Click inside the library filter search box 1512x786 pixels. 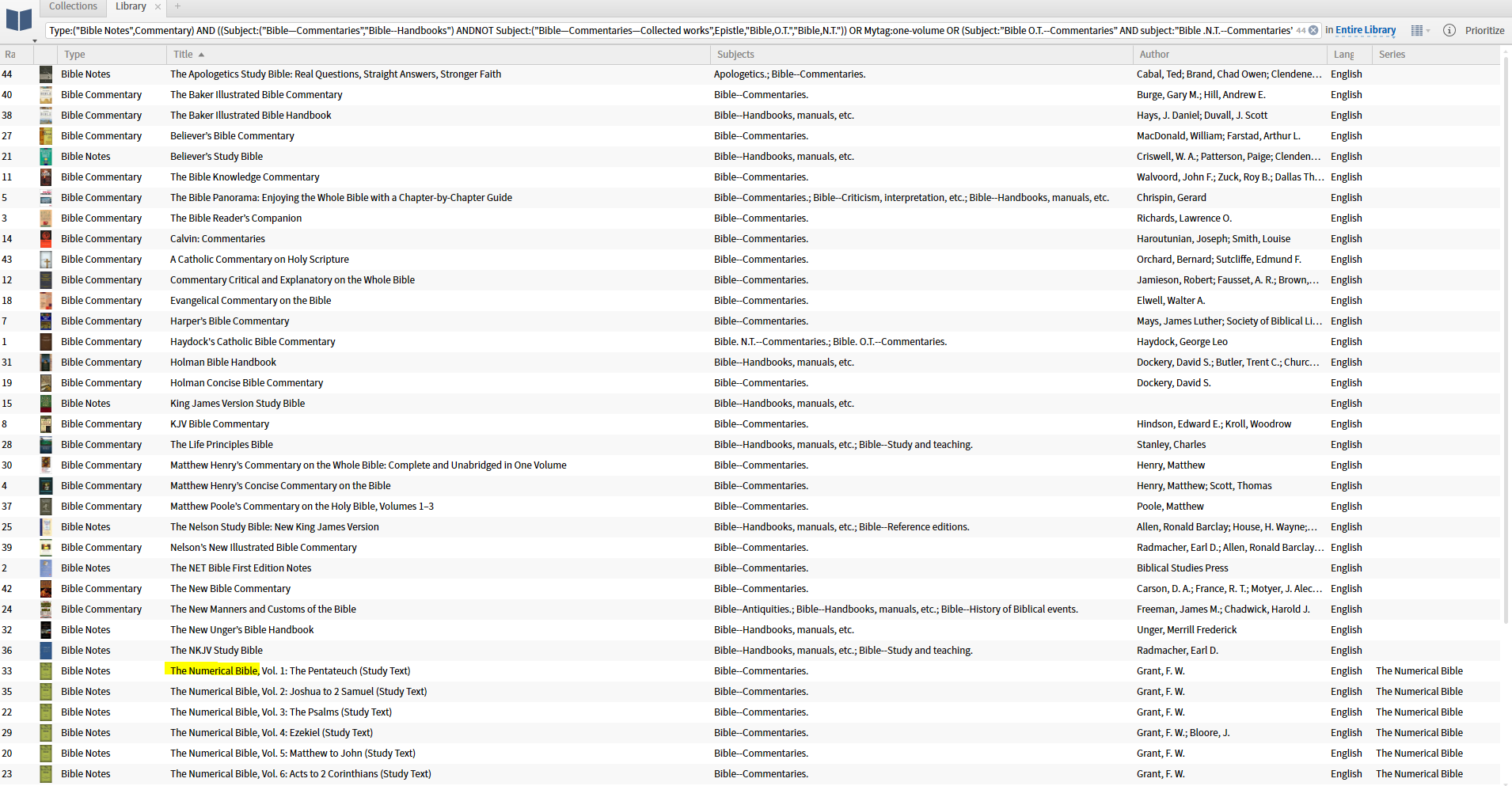click(671, 31)
